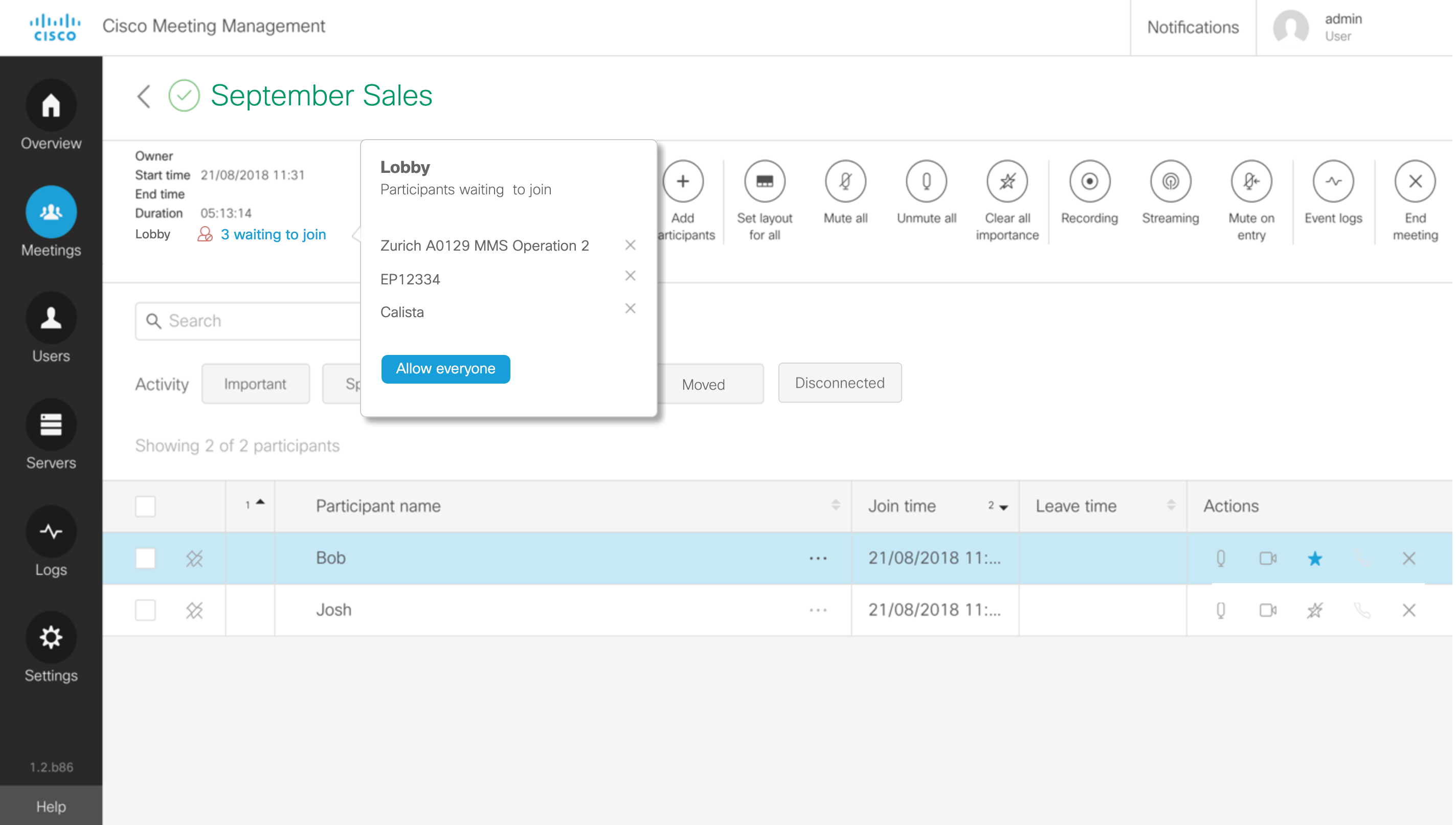Open more options for Josh

coord(818,610)
